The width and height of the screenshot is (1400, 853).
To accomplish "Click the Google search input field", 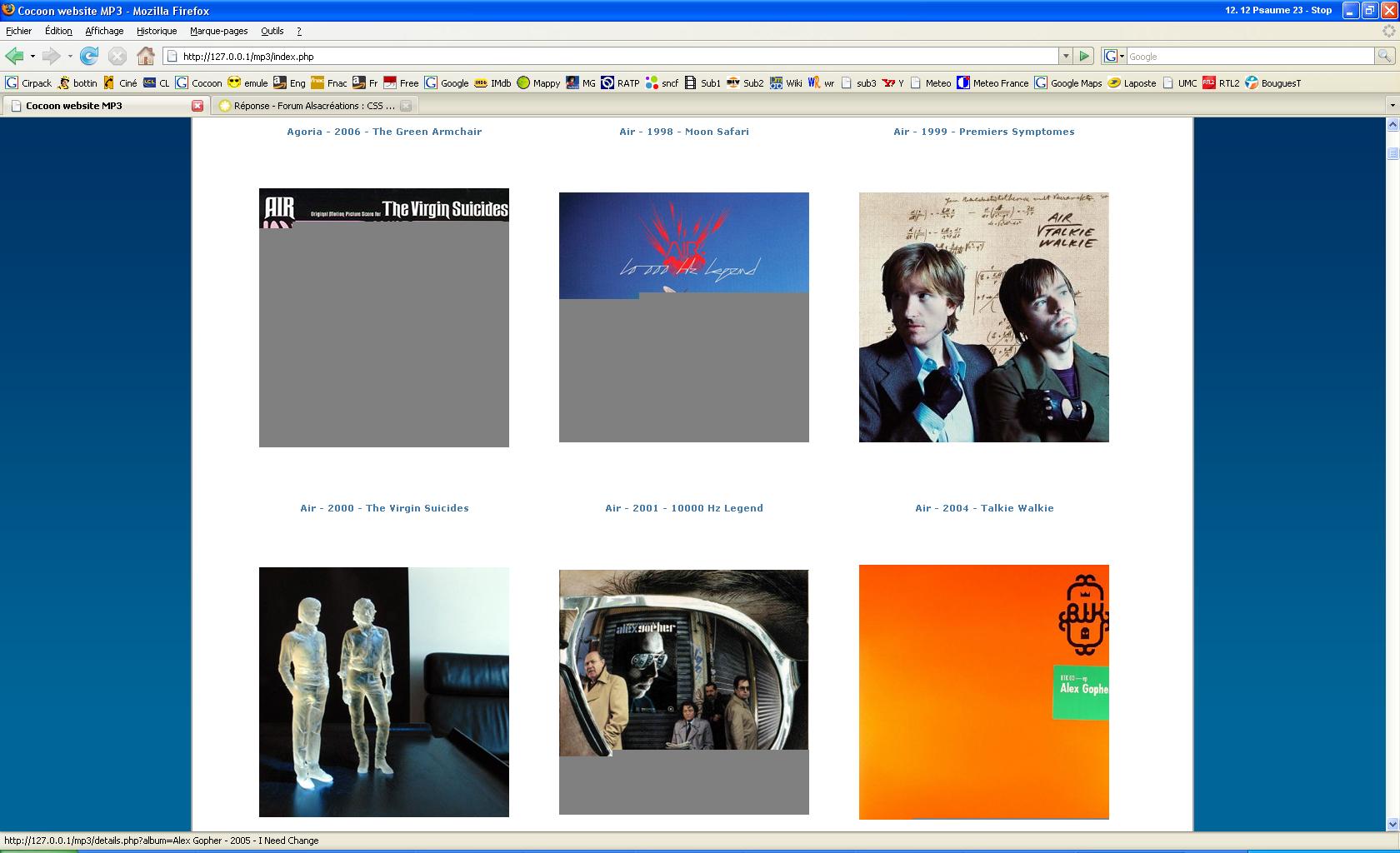I will (x=1250, y=56).
